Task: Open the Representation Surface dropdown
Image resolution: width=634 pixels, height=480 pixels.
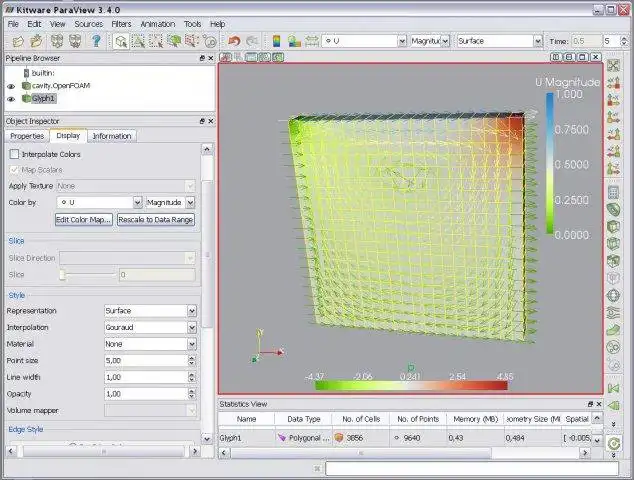Action: click(x=150, y=311)
